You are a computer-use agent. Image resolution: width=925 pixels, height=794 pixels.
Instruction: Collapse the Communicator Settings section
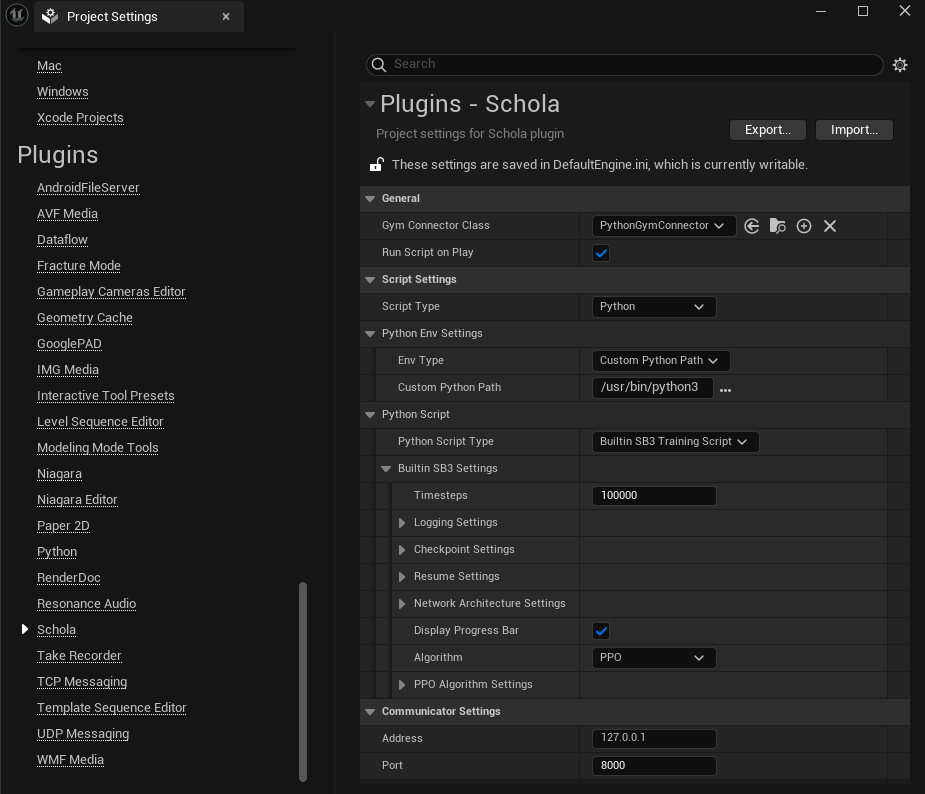[x=370, y=712]
